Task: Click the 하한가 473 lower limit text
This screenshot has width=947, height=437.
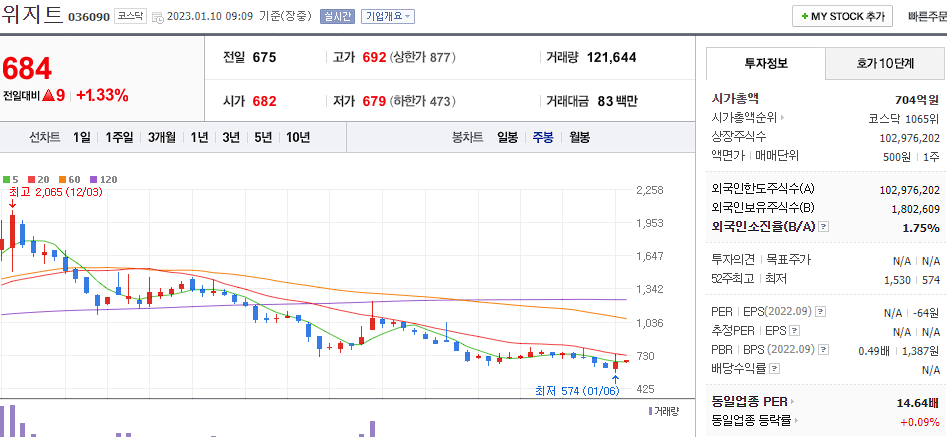Action: pyautogui.click(x=423, y=101)
